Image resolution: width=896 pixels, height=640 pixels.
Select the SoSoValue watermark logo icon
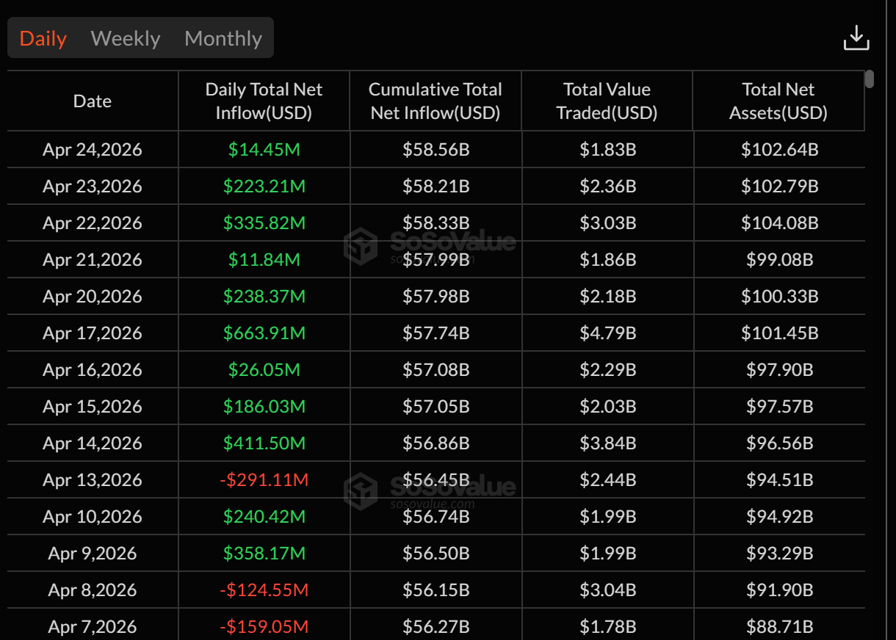362,243
